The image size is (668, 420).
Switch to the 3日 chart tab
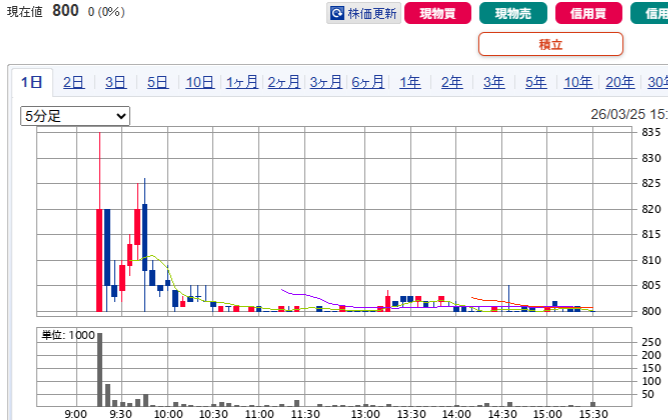pyautogui.click(x=115, y=83)
